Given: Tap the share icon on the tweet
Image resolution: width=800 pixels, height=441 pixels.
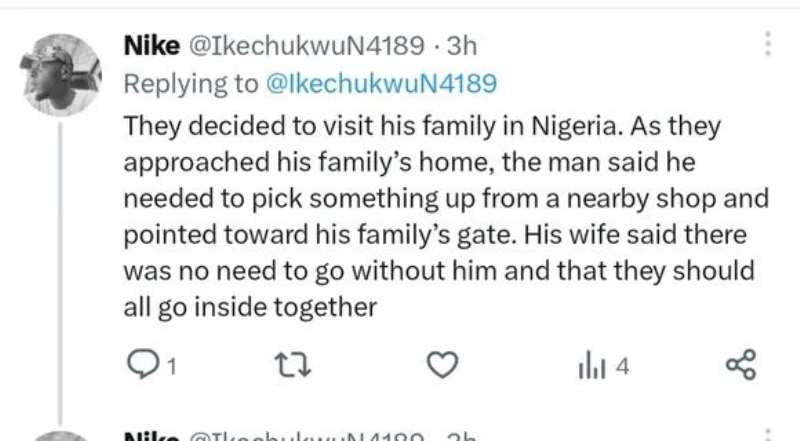Looking at the screenshot, I should click(741, 365).
